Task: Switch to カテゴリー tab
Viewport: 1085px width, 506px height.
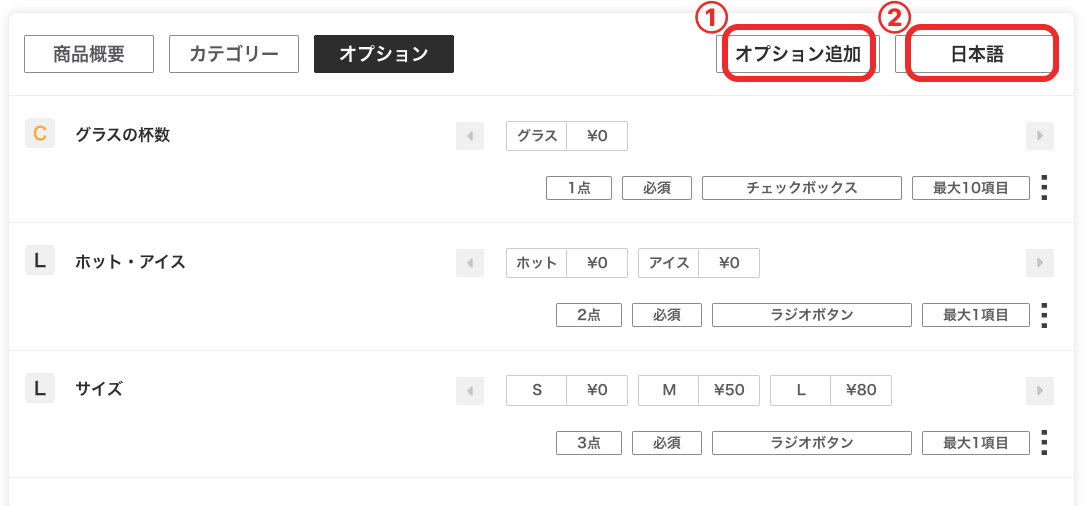Action: click(234, 54)
